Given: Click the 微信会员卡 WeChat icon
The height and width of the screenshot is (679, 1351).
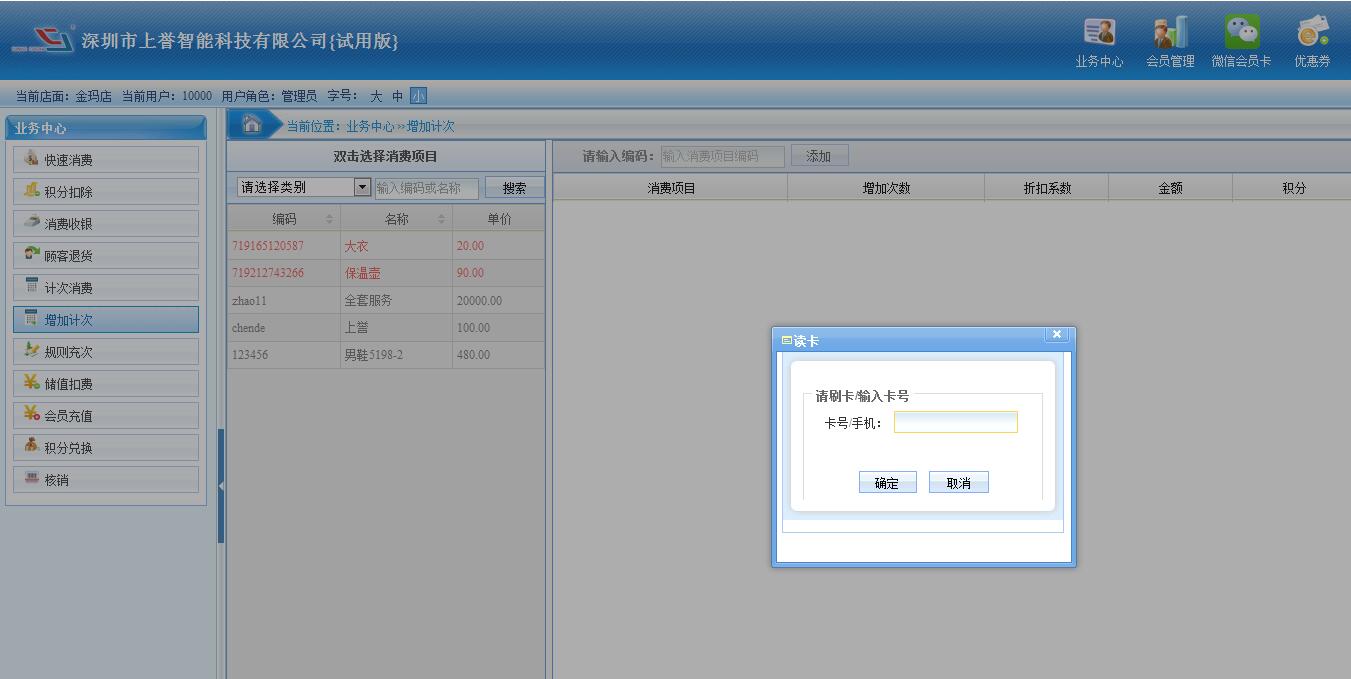Looking at the screenshot, I should (1241, 34).
